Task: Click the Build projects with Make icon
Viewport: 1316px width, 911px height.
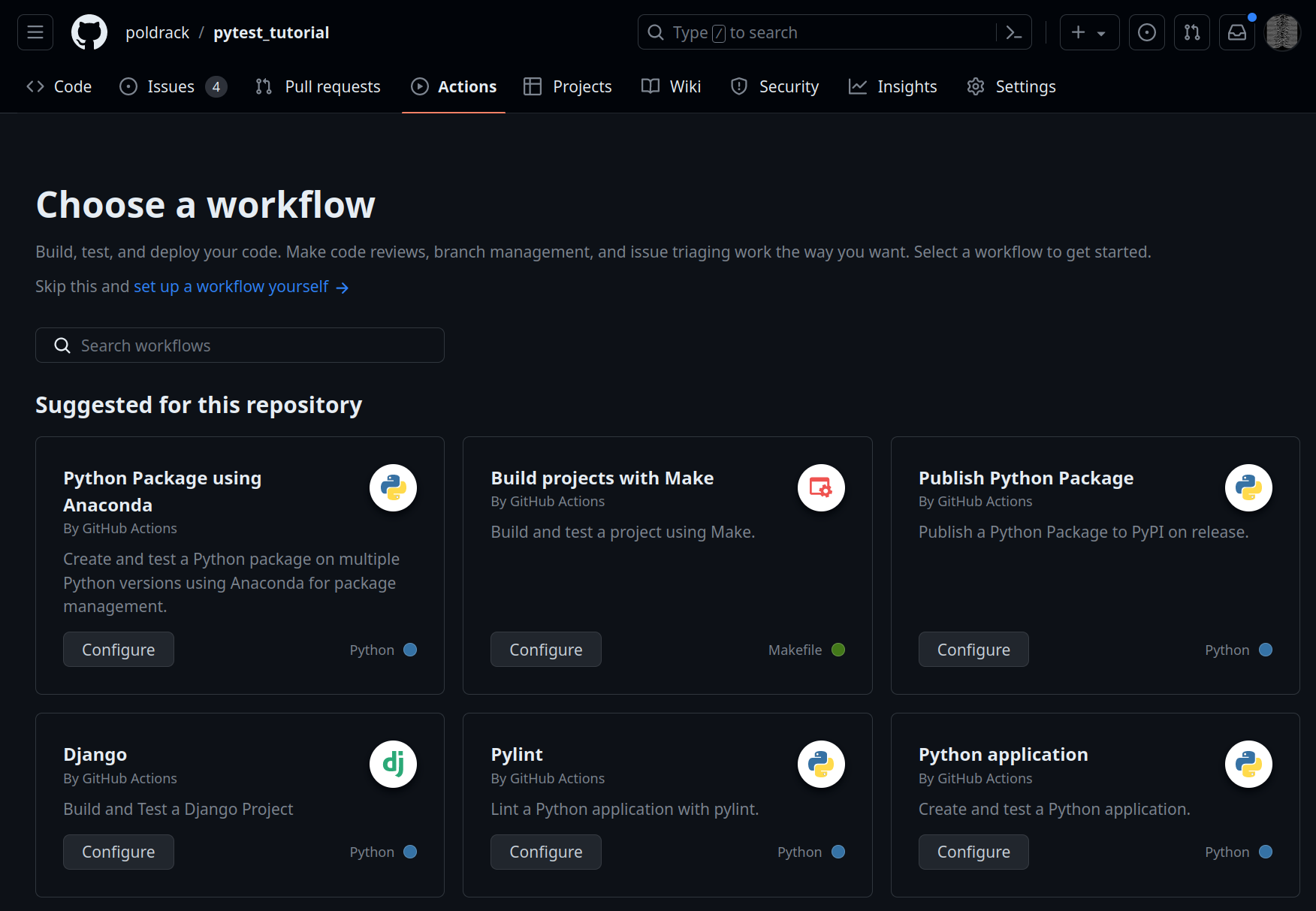Action: click(x=820, y=488)
